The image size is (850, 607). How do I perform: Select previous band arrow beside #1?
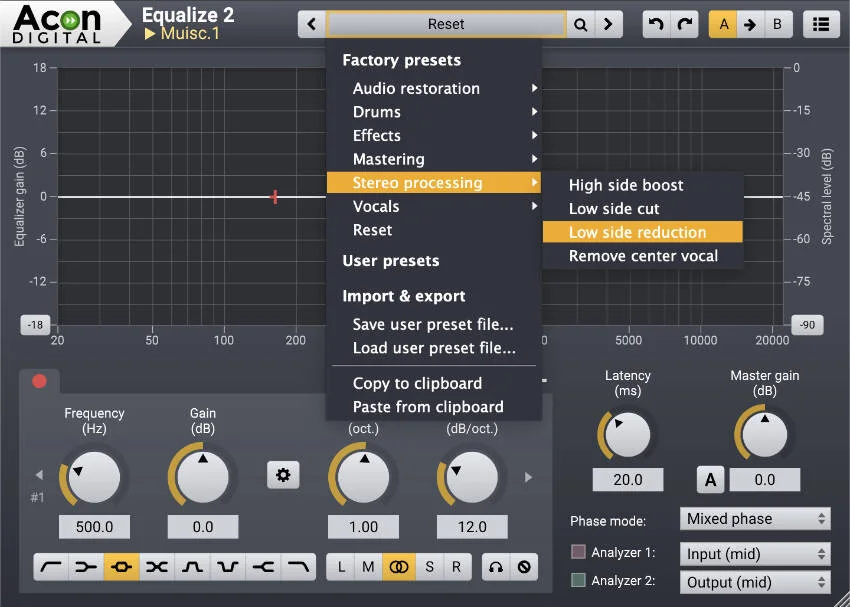[x=39, y=475]
